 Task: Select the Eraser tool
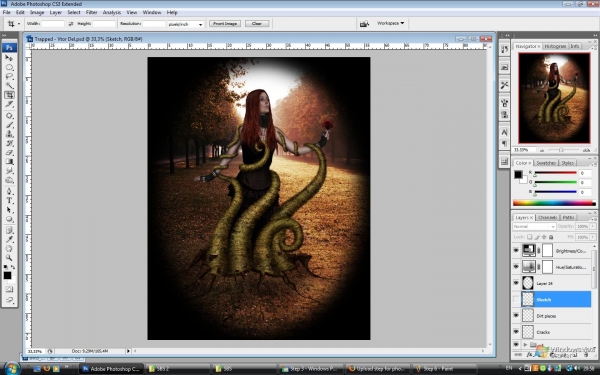coord(9,152)
